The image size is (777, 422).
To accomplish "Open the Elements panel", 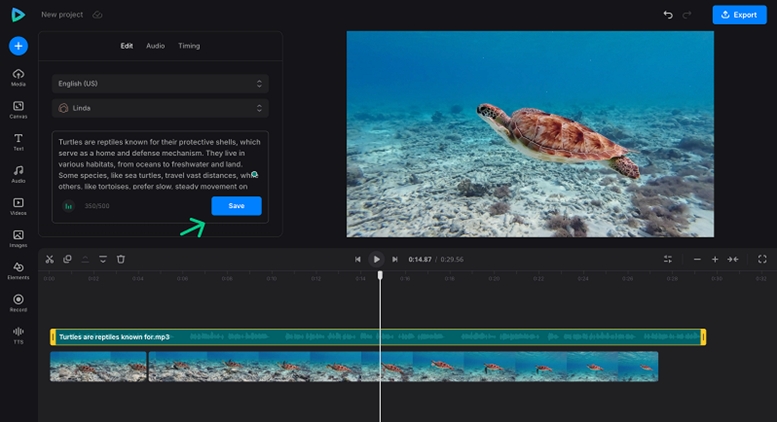I will click(18, 269).
